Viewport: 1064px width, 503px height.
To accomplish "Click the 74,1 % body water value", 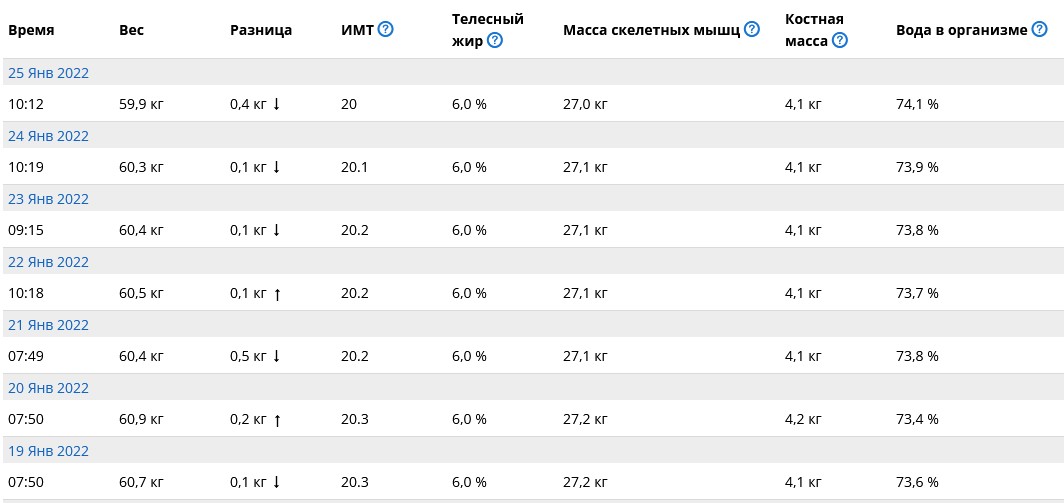I will tap(917, 104).
